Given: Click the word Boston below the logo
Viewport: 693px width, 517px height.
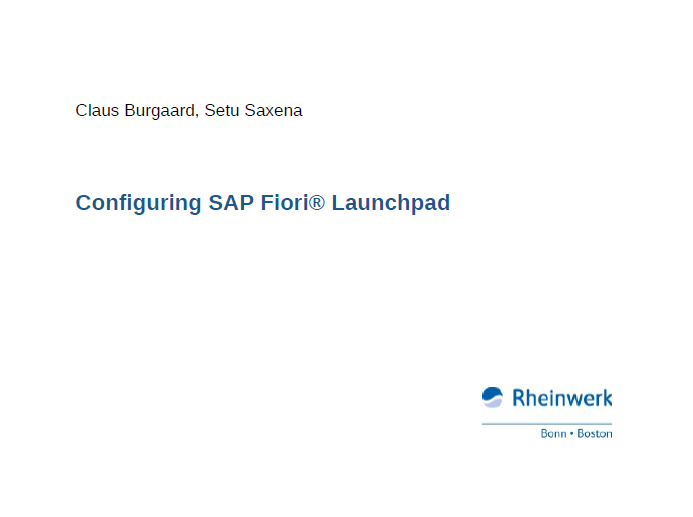Looking at the screenshot, I should (595, 433).
